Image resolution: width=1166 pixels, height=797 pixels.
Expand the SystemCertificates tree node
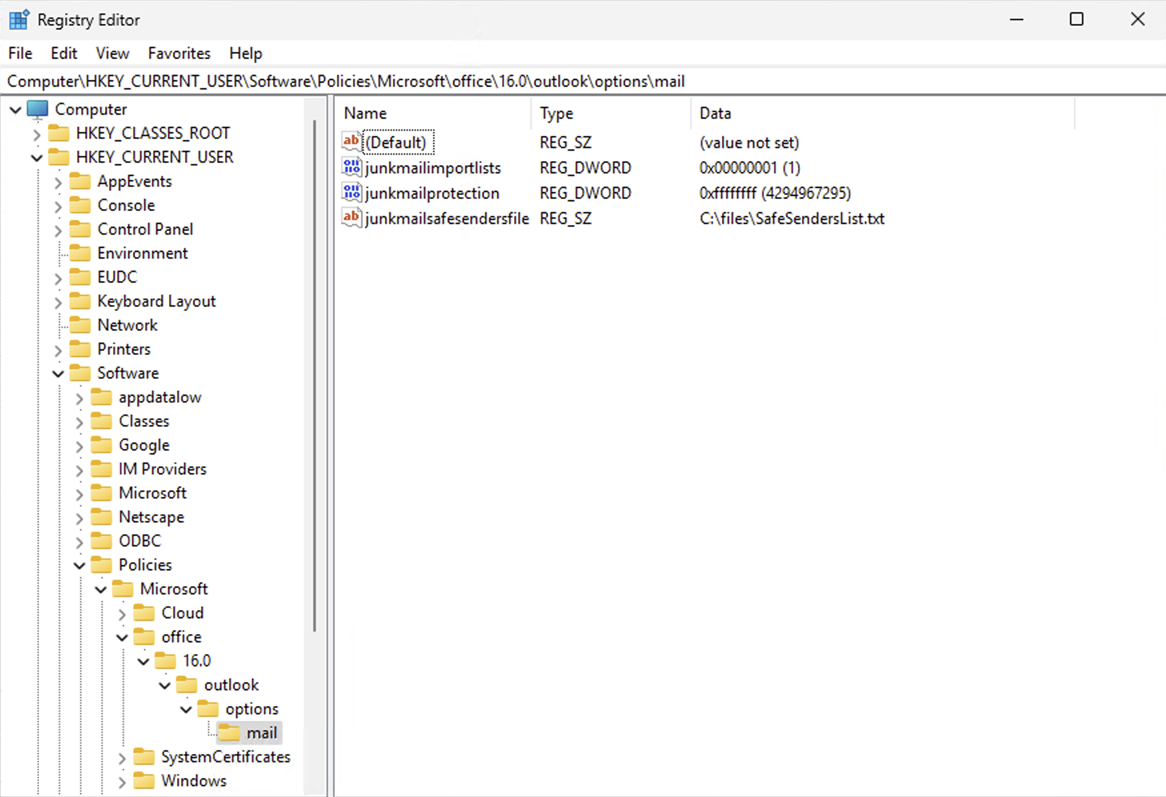[x=121, y=756]
